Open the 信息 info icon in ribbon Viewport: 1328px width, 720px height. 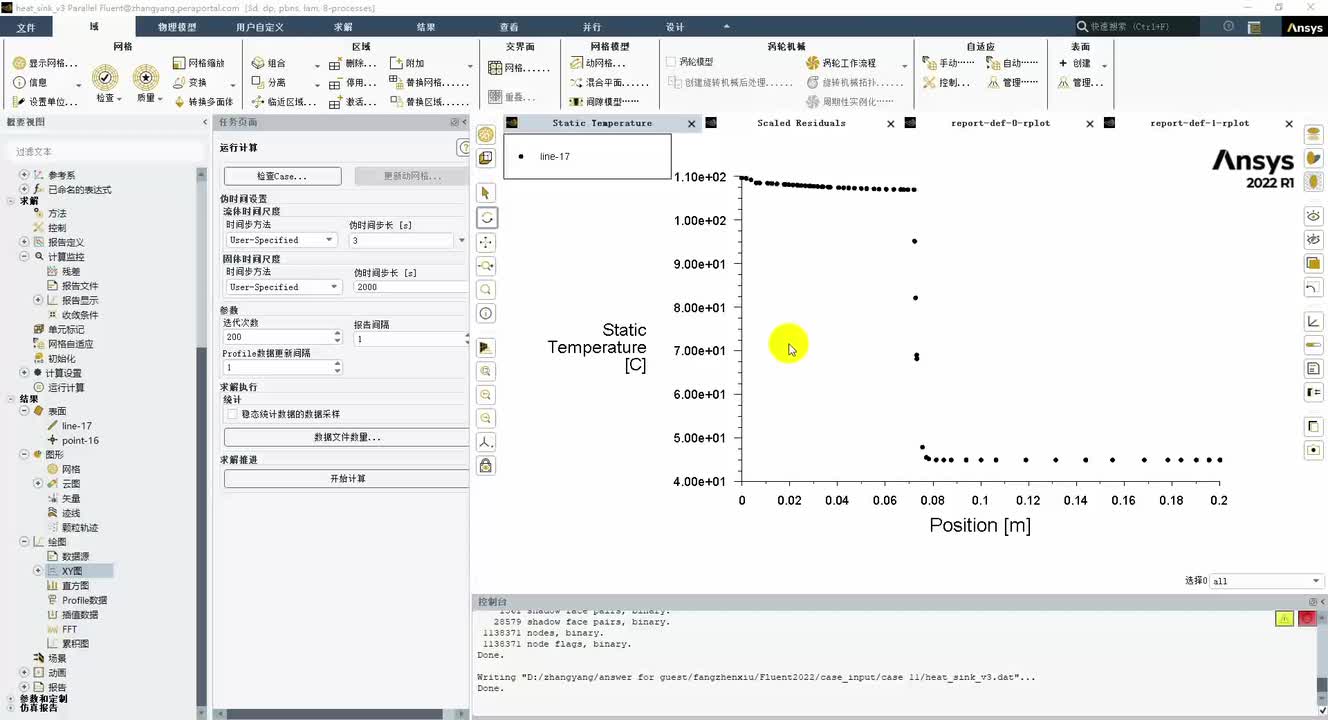coord(19,83)
